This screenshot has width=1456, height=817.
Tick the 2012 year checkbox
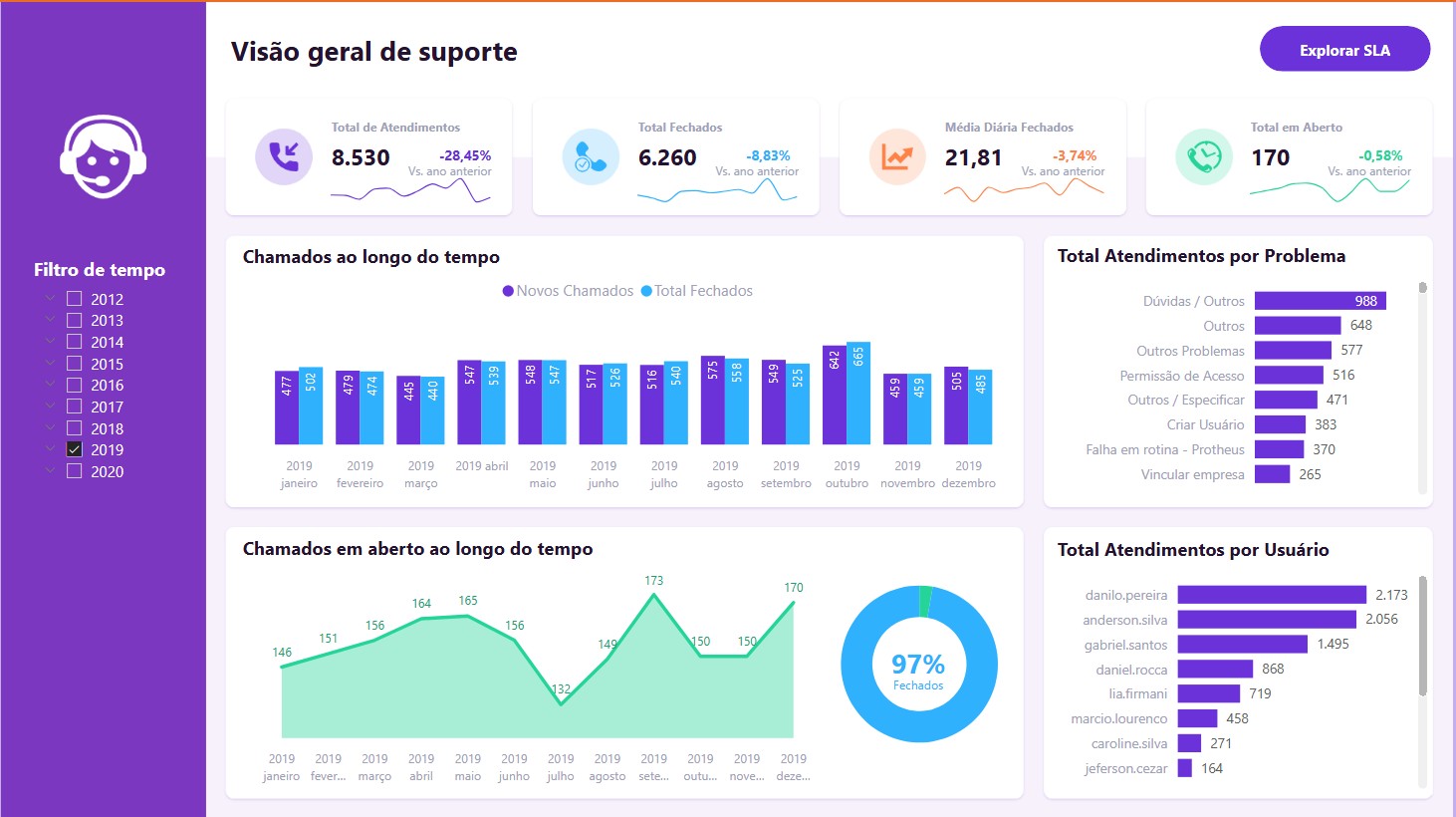(x=75, y=299)
